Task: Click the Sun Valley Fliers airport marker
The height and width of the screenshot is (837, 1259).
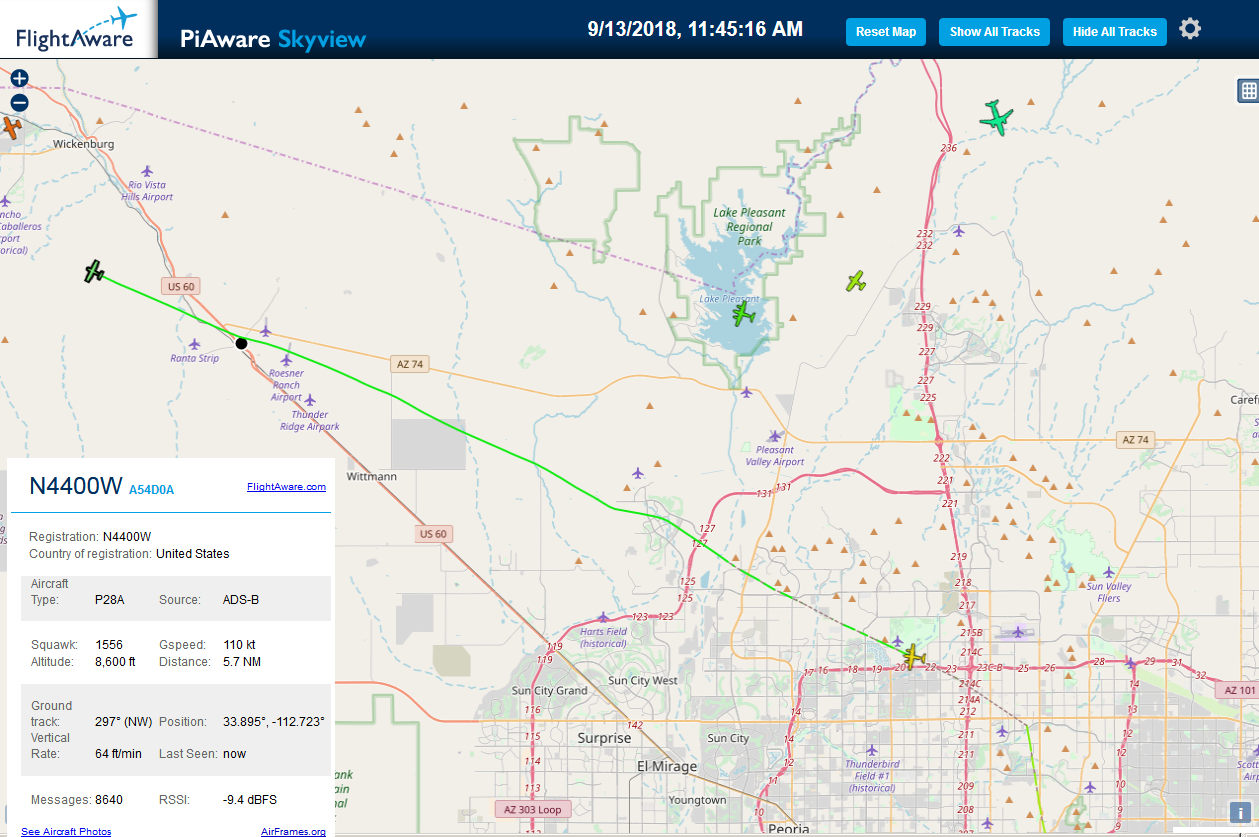Action: pyautogui.click(x=1108, y=573)
